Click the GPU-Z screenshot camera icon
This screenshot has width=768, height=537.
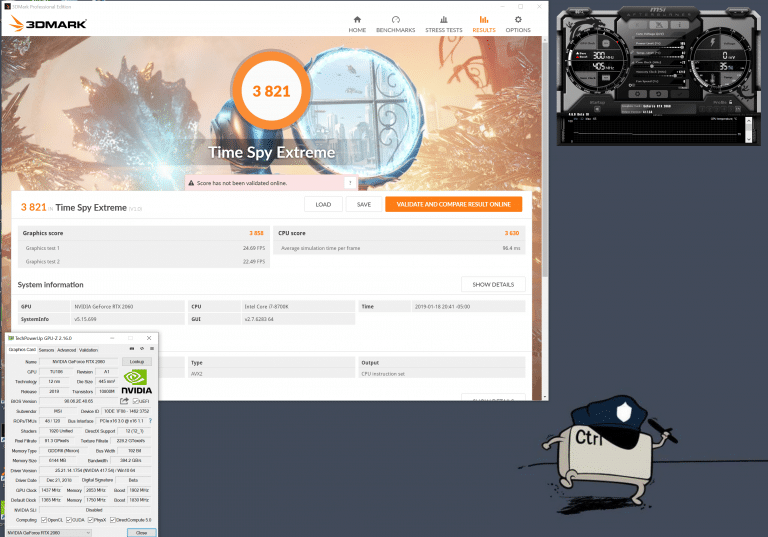[132, 348]
